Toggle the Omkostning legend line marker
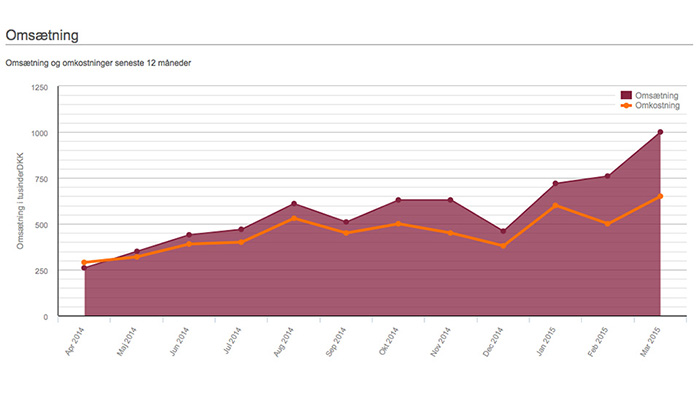This screenshot has height=394, width=700. click(626, 106)
